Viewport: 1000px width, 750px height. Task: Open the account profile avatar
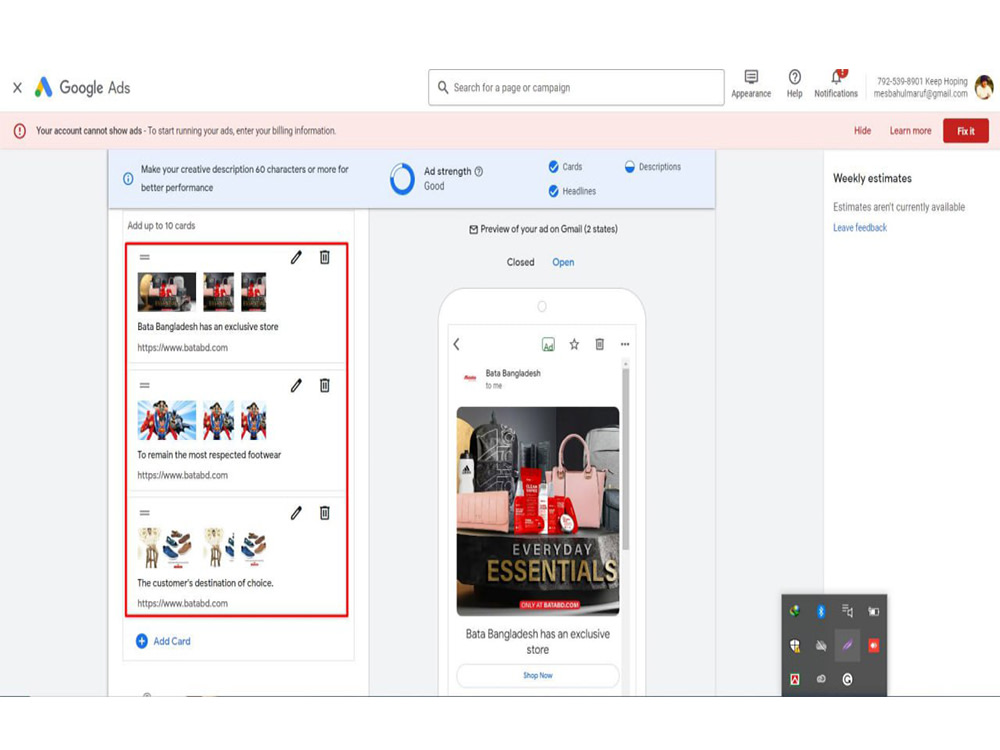(x=985, y=87)
